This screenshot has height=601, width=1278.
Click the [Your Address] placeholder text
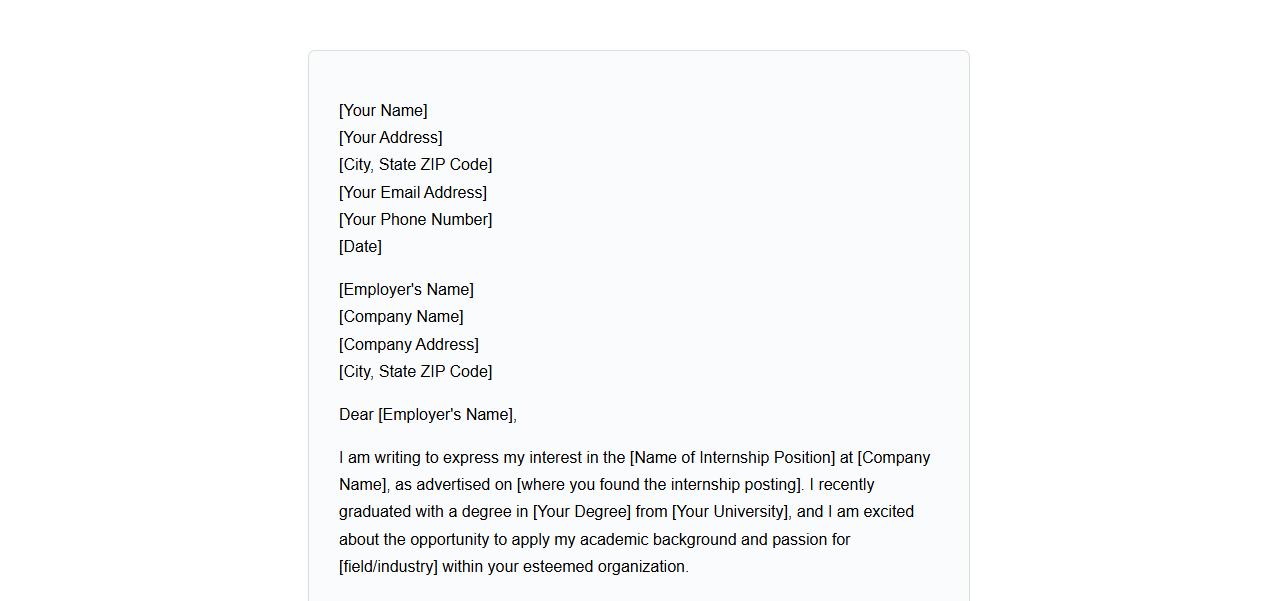click(x=390, y=138)
